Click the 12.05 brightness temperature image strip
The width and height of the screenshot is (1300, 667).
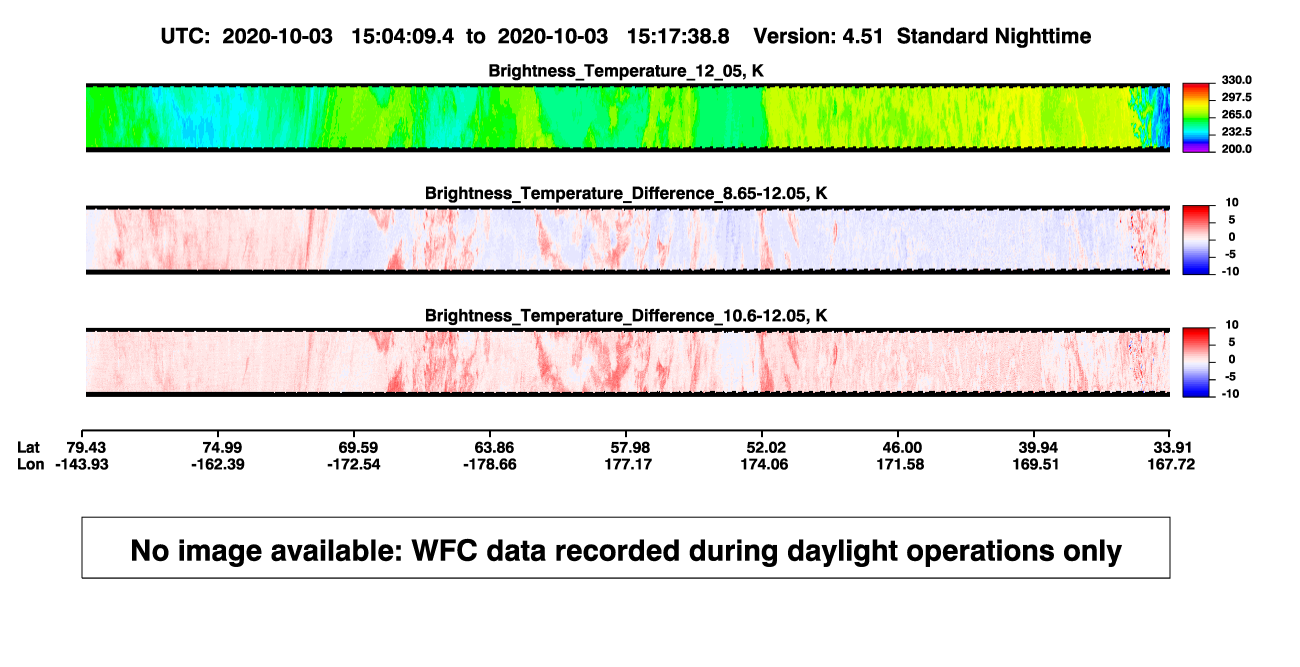[627, 117]
